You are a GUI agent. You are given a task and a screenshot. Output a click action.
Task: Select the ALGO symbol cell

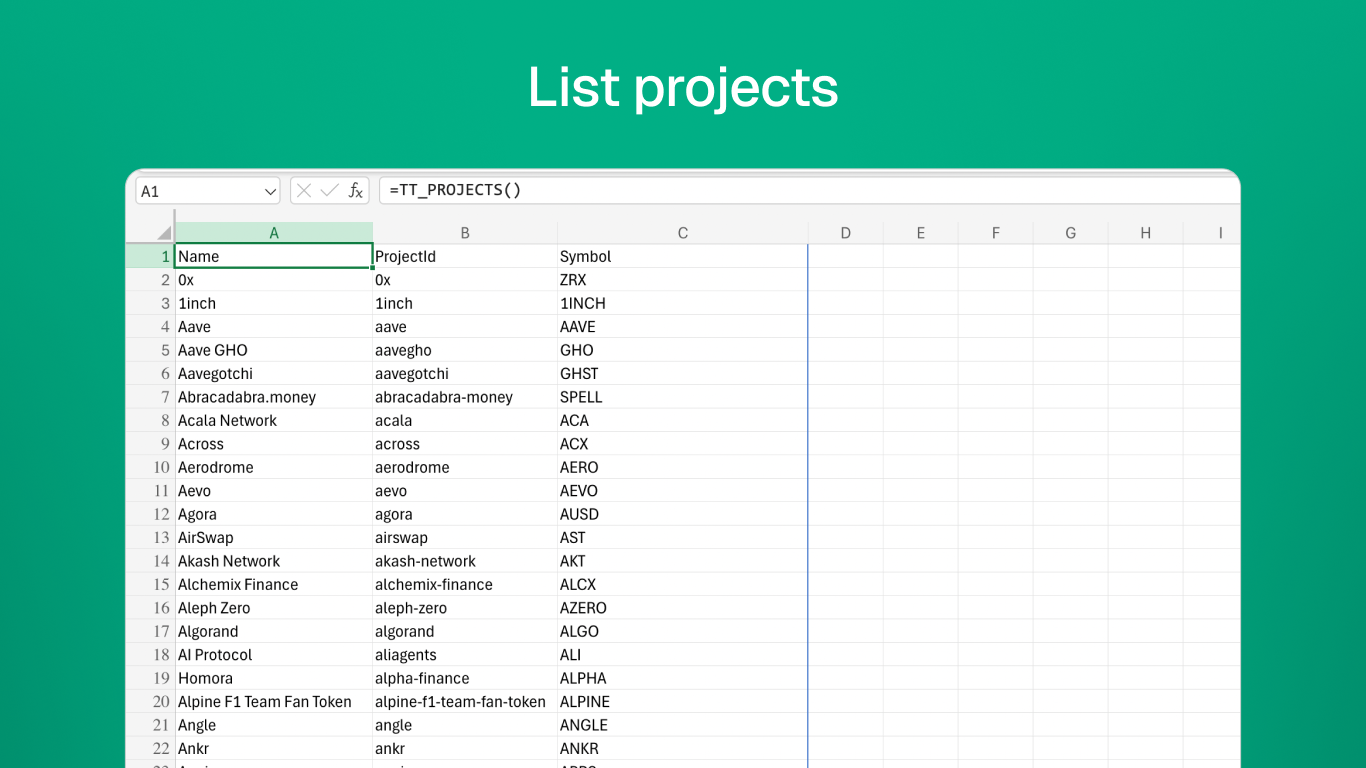click(x=683, y=631)
